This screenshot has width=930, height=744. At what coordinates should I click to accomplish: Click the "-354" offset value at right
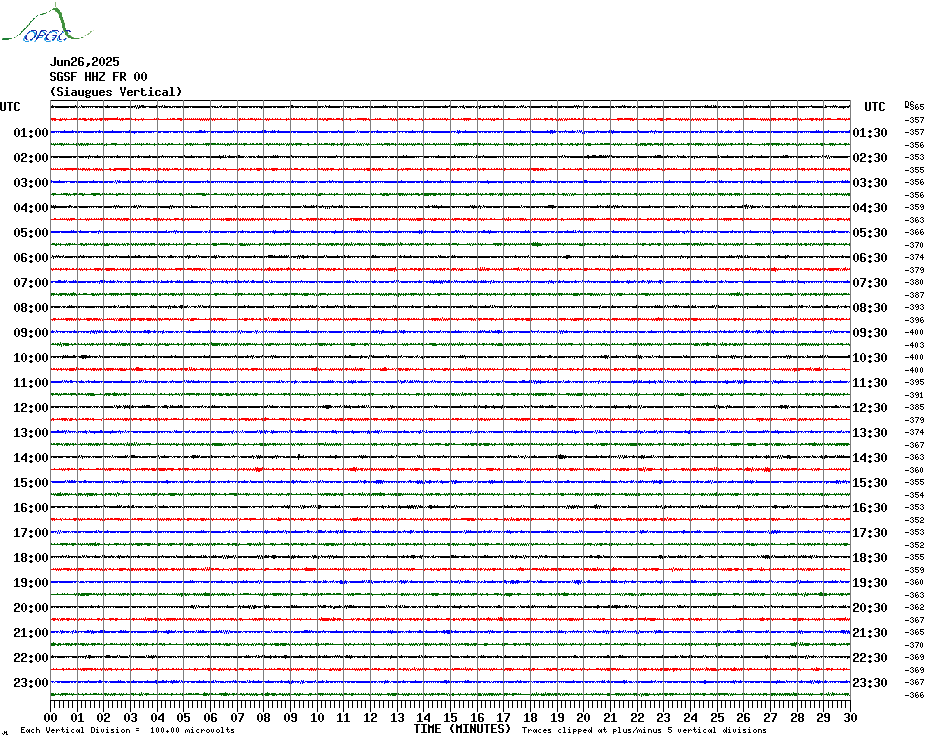[916, 495]
